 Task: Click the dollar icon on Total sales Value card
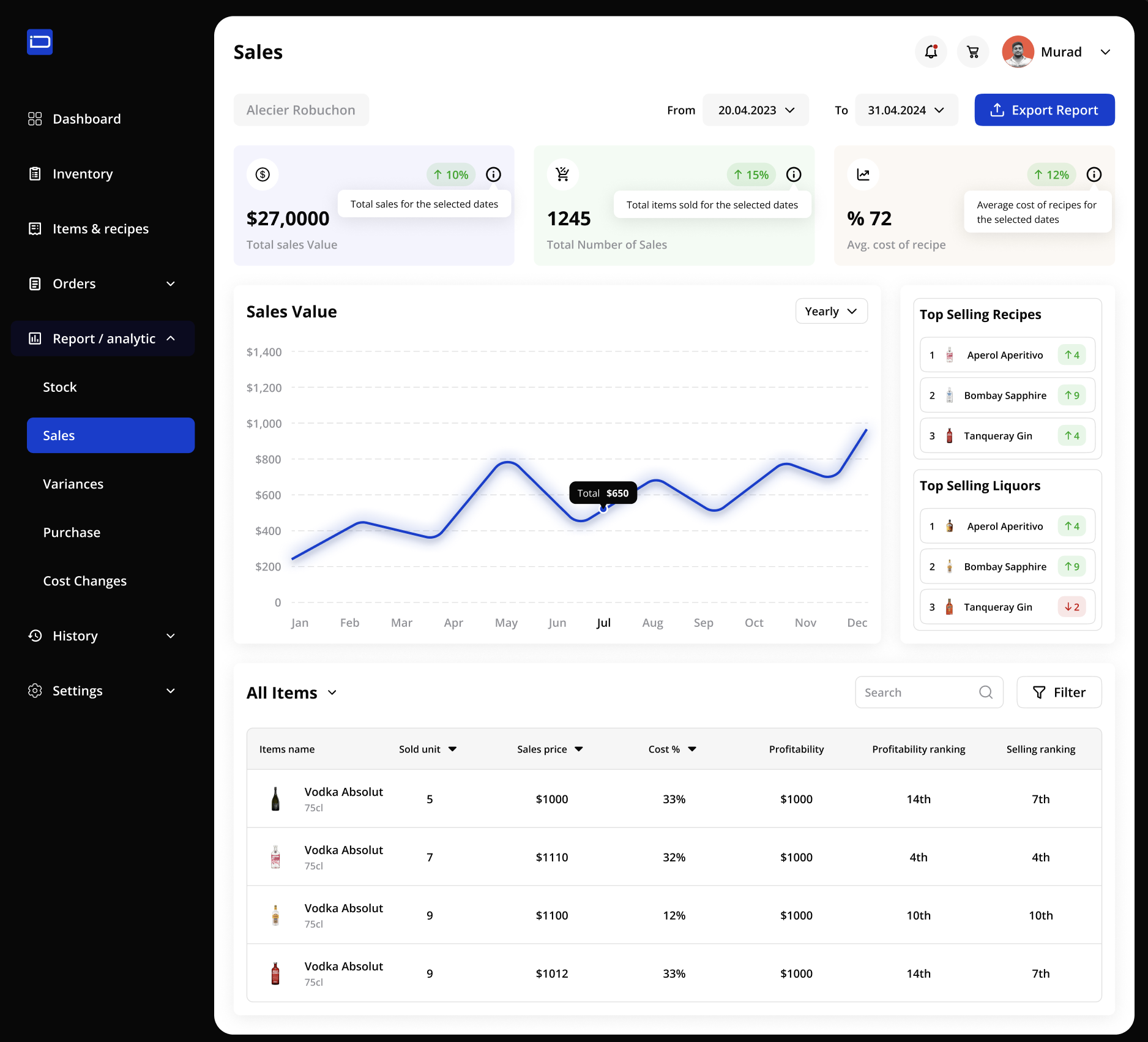point(263,174)
